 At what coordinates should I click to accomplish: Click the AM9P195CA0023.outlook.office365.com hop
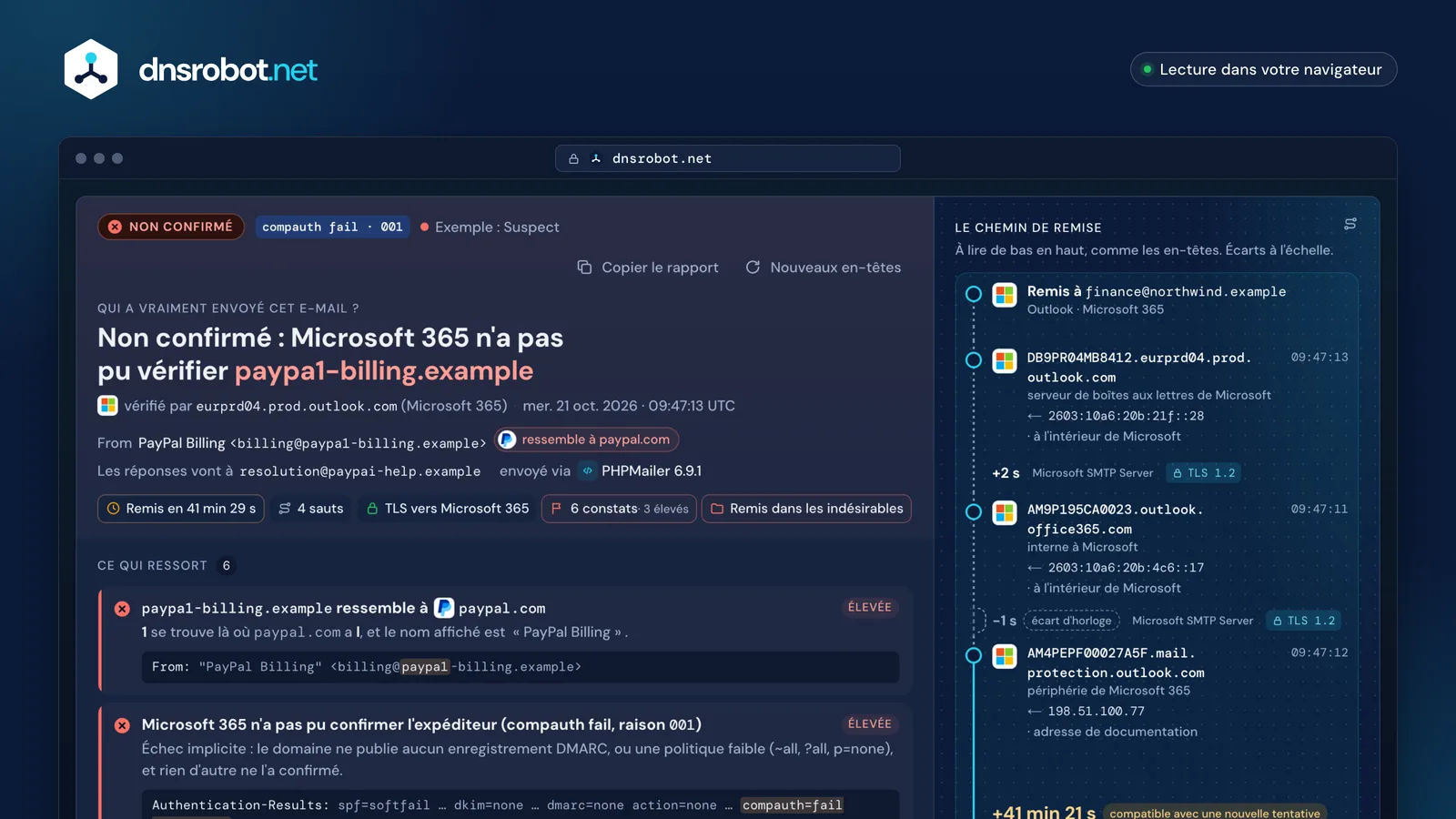[x=1116, y=520]
